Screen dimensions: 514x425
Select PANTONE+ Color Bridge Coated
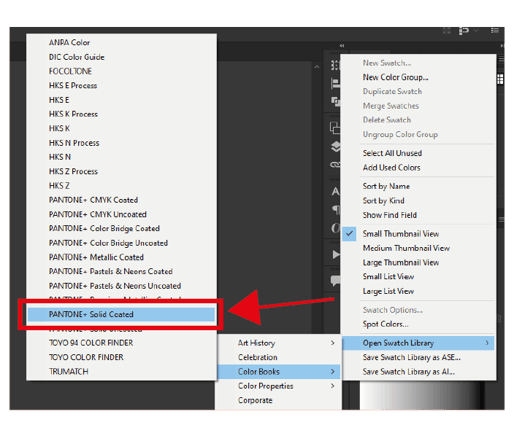tap(104, 229)
